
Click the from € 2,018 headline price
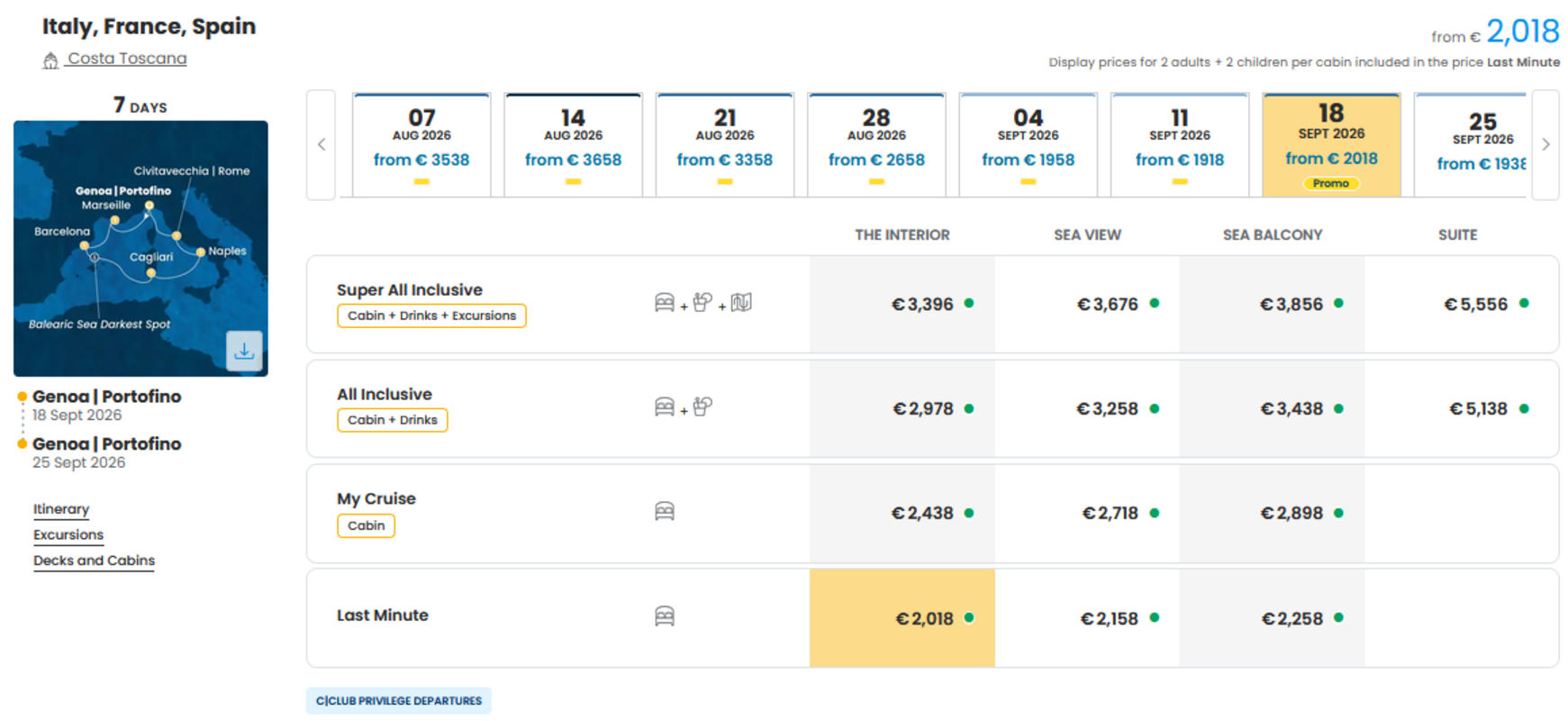1495,32
